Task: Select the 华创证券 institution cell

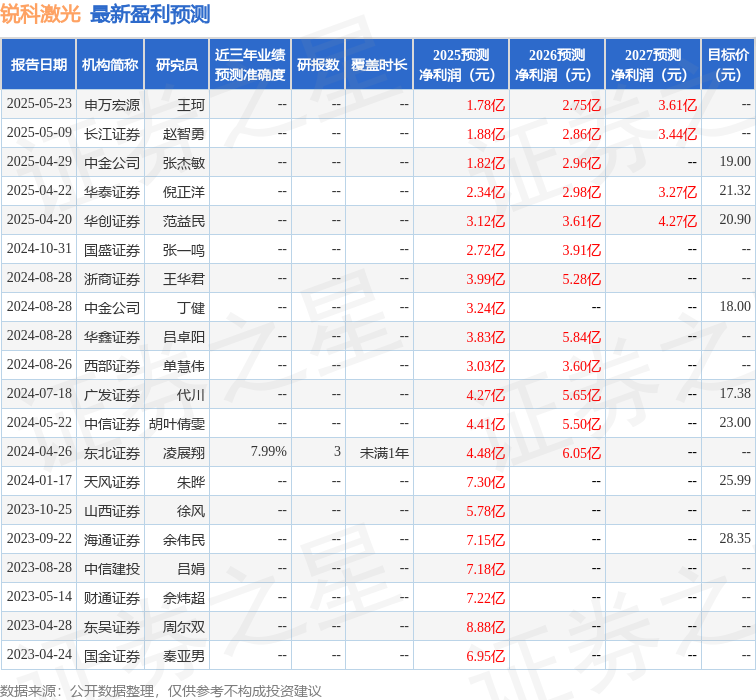Action: pos(112,221)
